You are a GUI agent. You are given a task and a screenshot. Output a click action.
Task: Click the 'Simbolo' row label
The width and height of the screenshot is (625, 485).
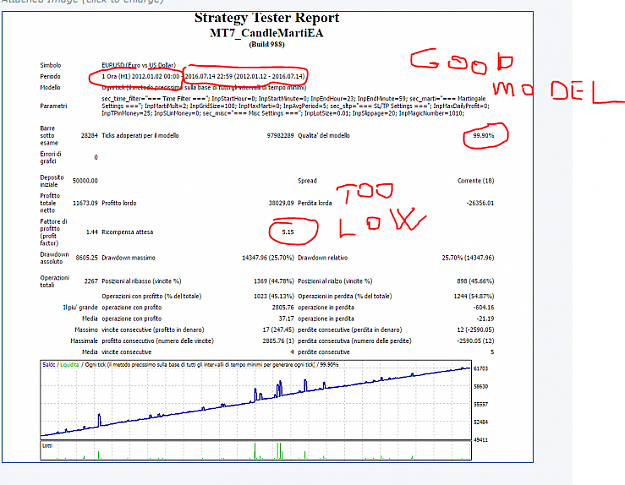click(51, 65)
